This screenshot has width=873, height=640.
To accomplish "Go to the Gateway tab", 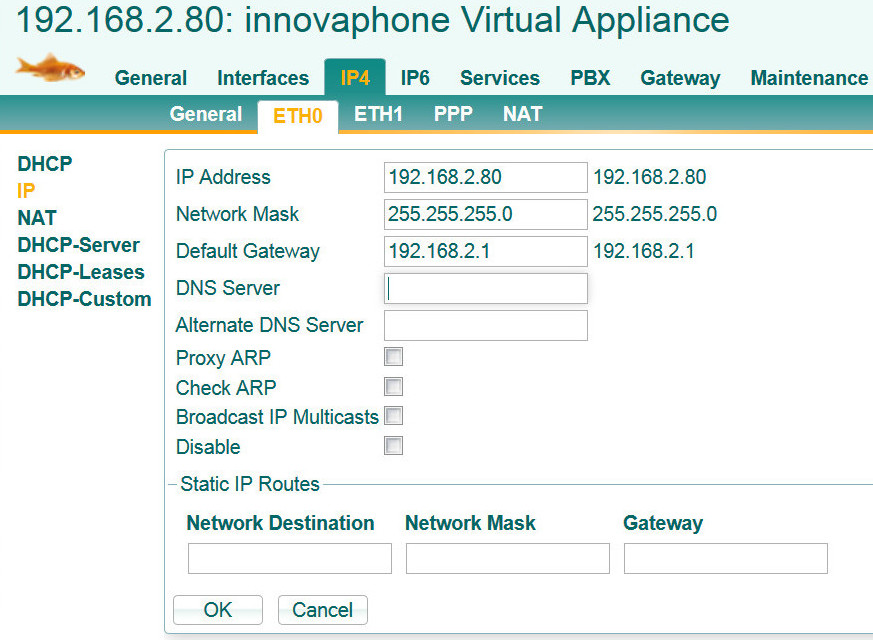I will [x=680, y=78].
